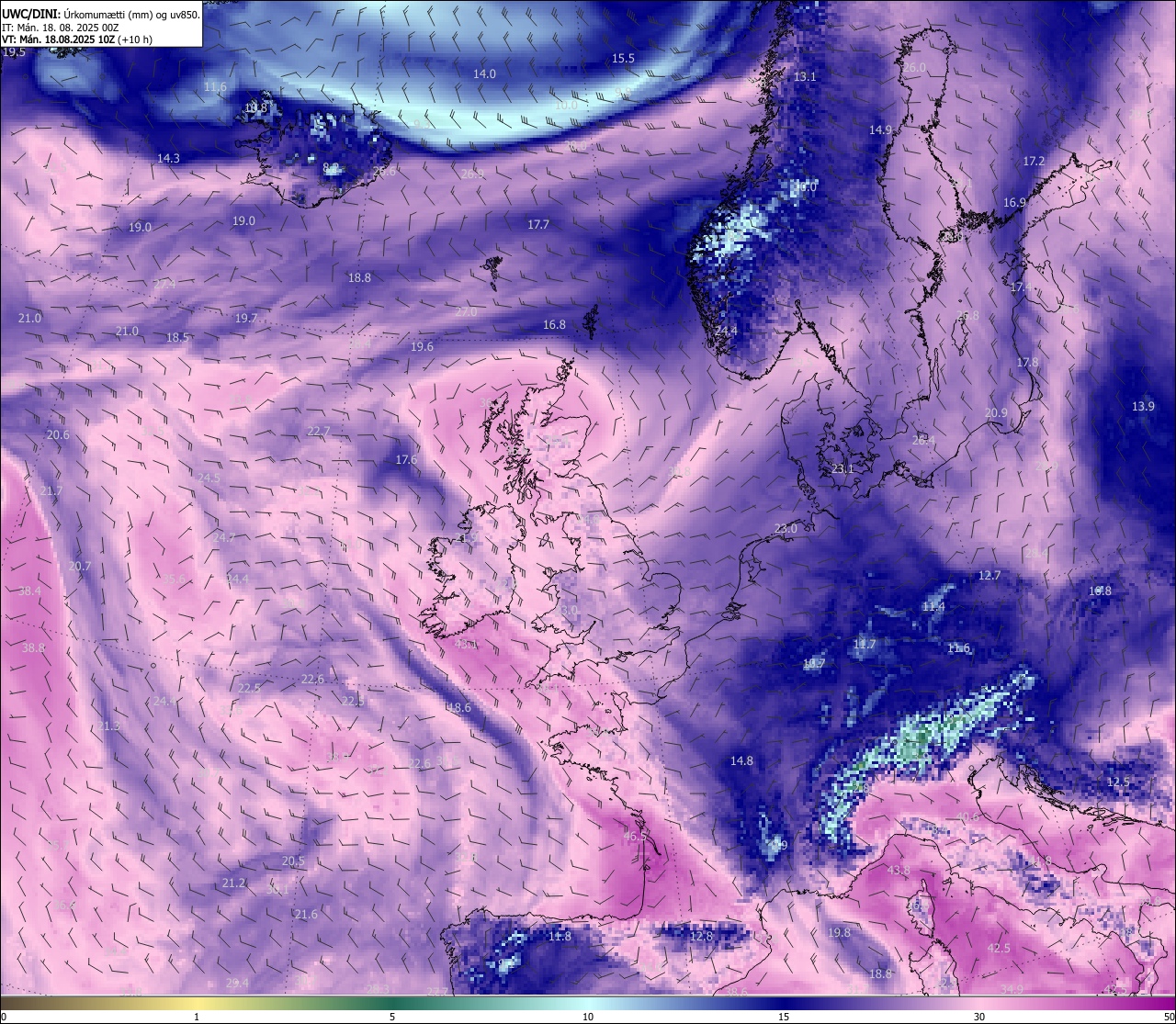The image size is (1176, 1024).
Task: Click the map value 19.8
Action: click(x=839, y=932)
